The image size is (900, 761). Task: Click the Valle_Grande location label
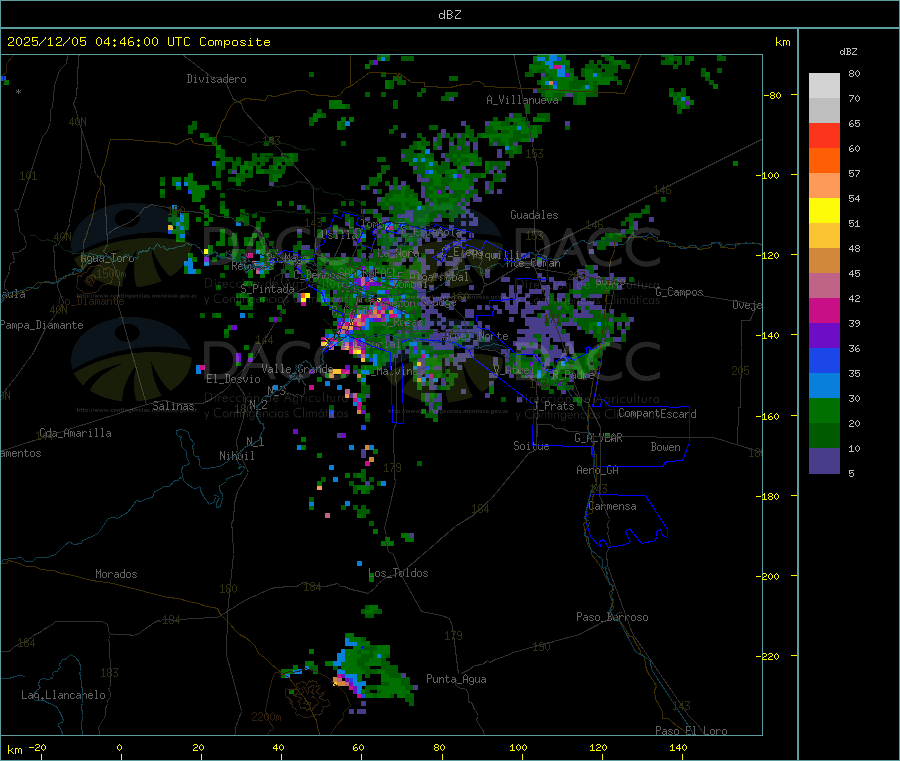[297, 369]
